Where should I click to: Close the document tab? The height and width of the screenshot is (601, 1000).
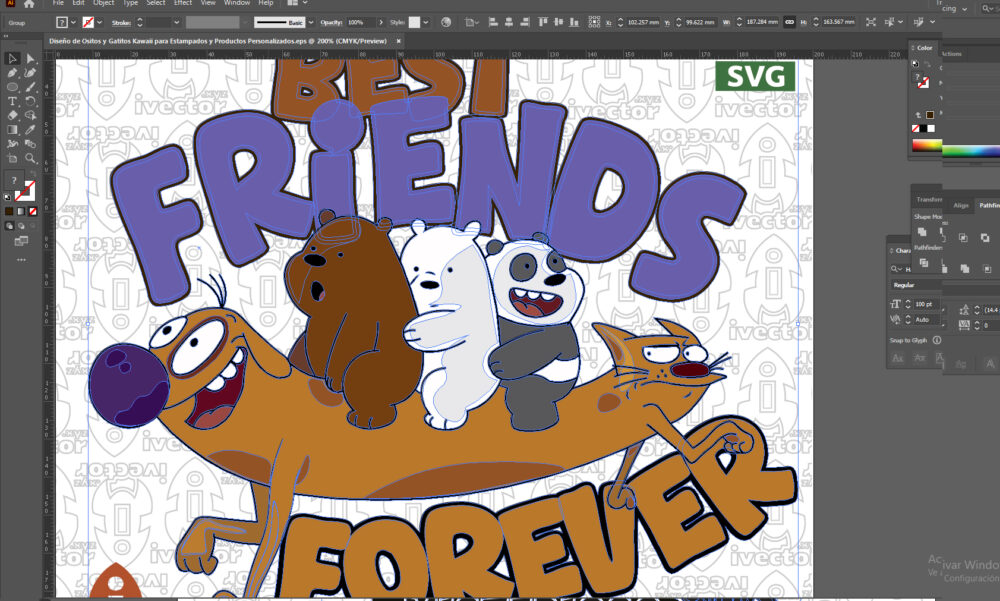pyautogui.click(x=399, y=41)
